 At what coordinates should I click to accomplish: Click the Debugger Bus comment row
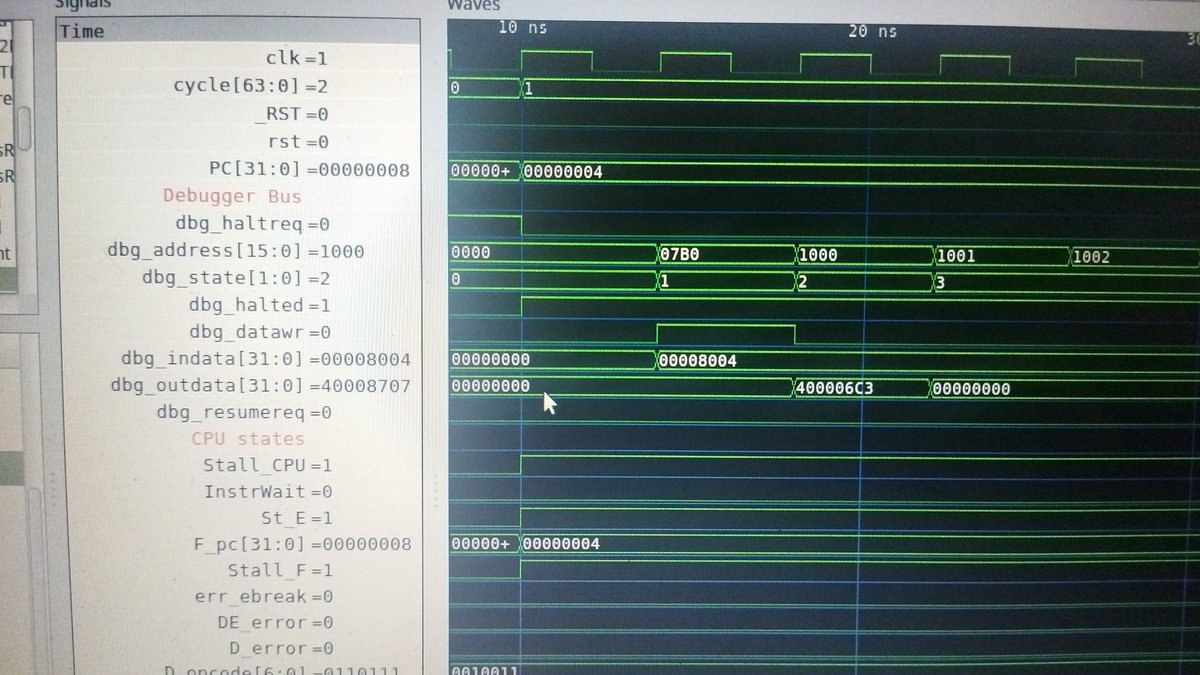coord(231,196)
